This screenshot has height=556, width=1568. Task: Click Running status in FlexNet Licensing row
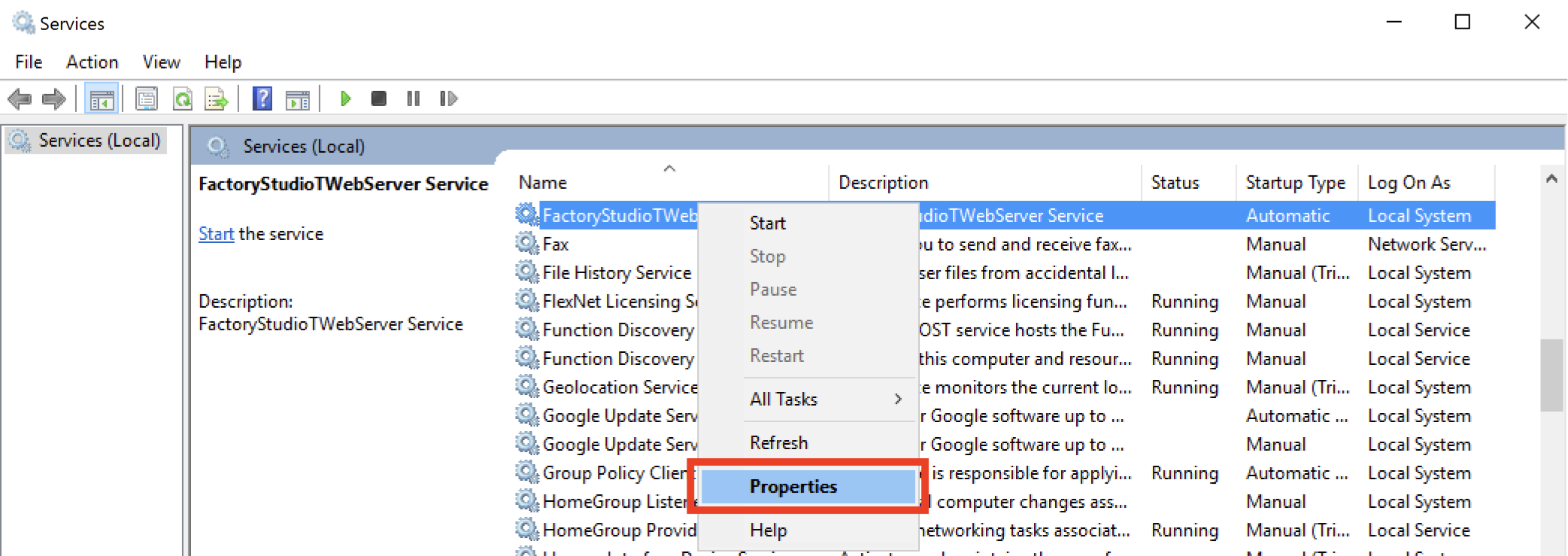pos(1184,302)
